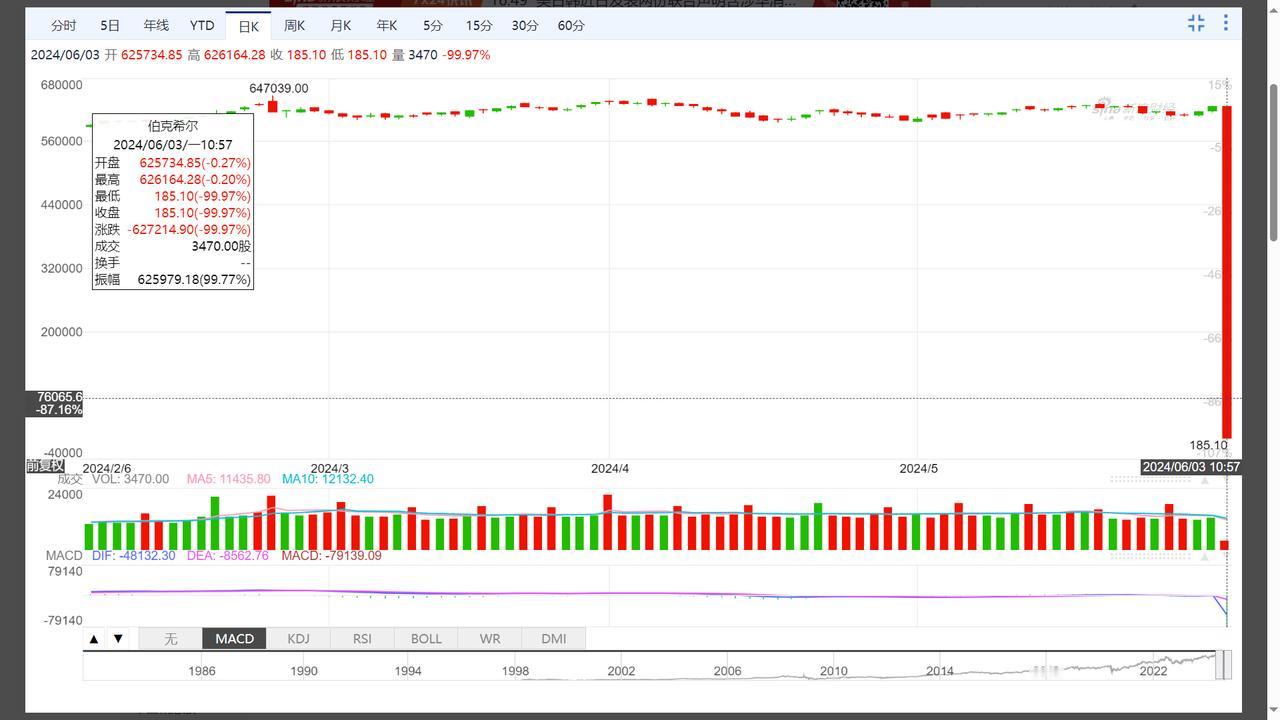1280x720 pixels.
Task: Click the 2024/2/6 start date label
Action: point(107,468)
